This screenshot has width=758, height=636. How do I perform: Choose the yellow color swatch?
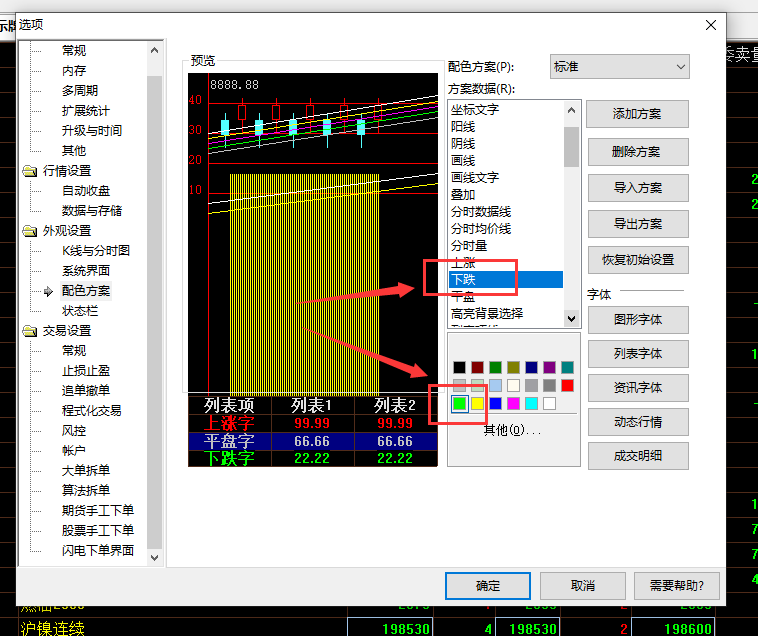coord(477,404)
